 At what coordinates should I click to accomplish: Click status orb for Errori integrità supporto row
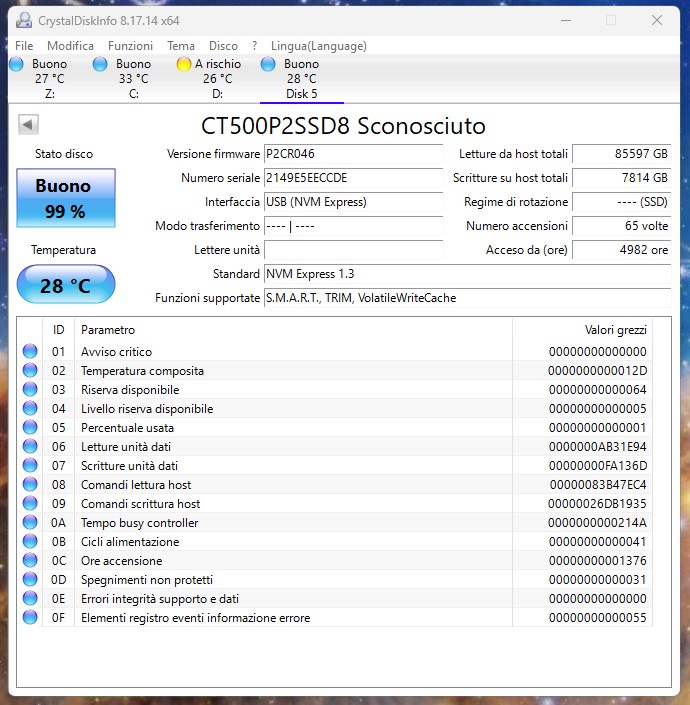(30, 598)
